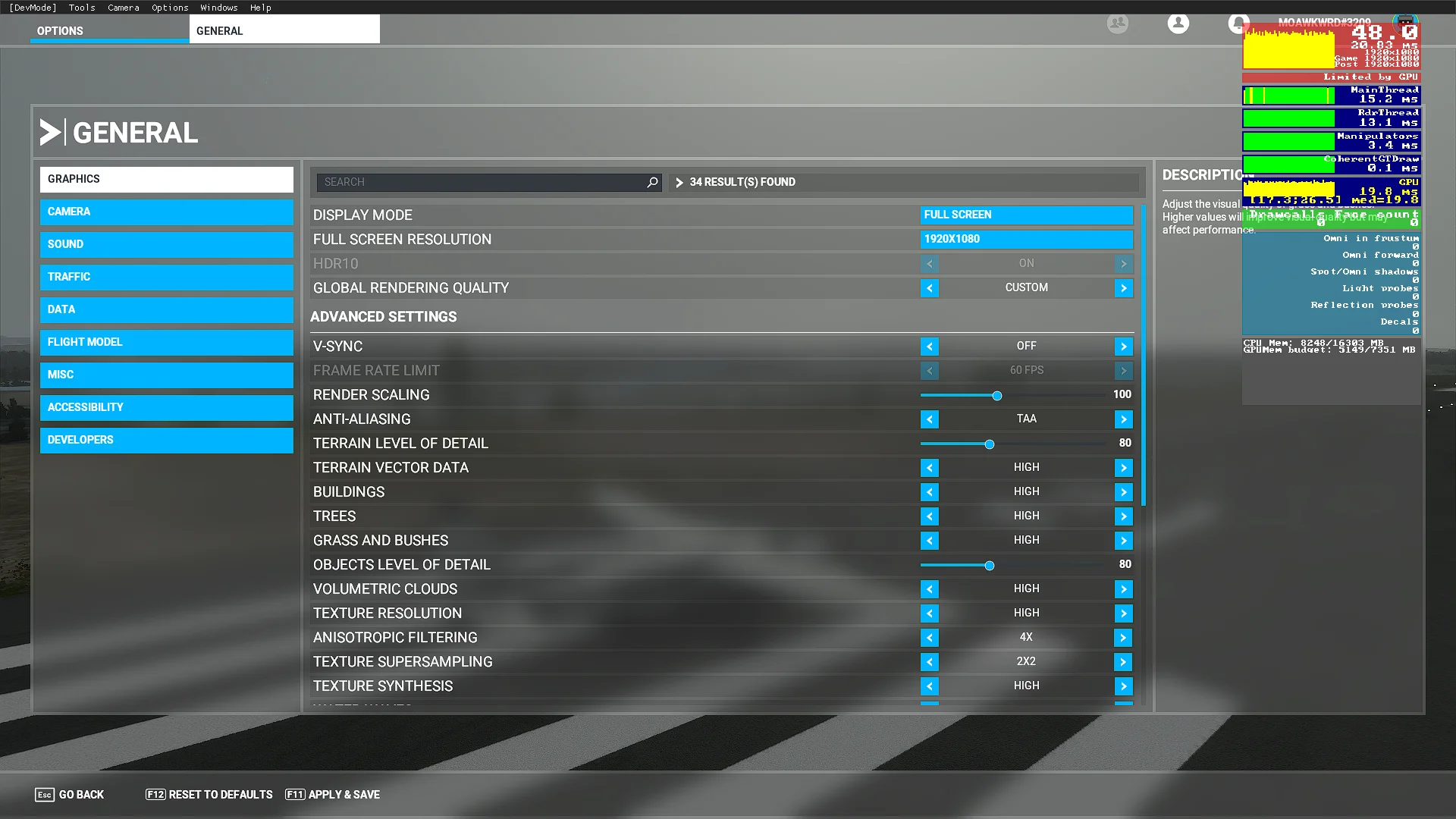This screenshot has height=819, width=1456.
Task: Click left arrow for Buildings quality
Action: (929, 491)
